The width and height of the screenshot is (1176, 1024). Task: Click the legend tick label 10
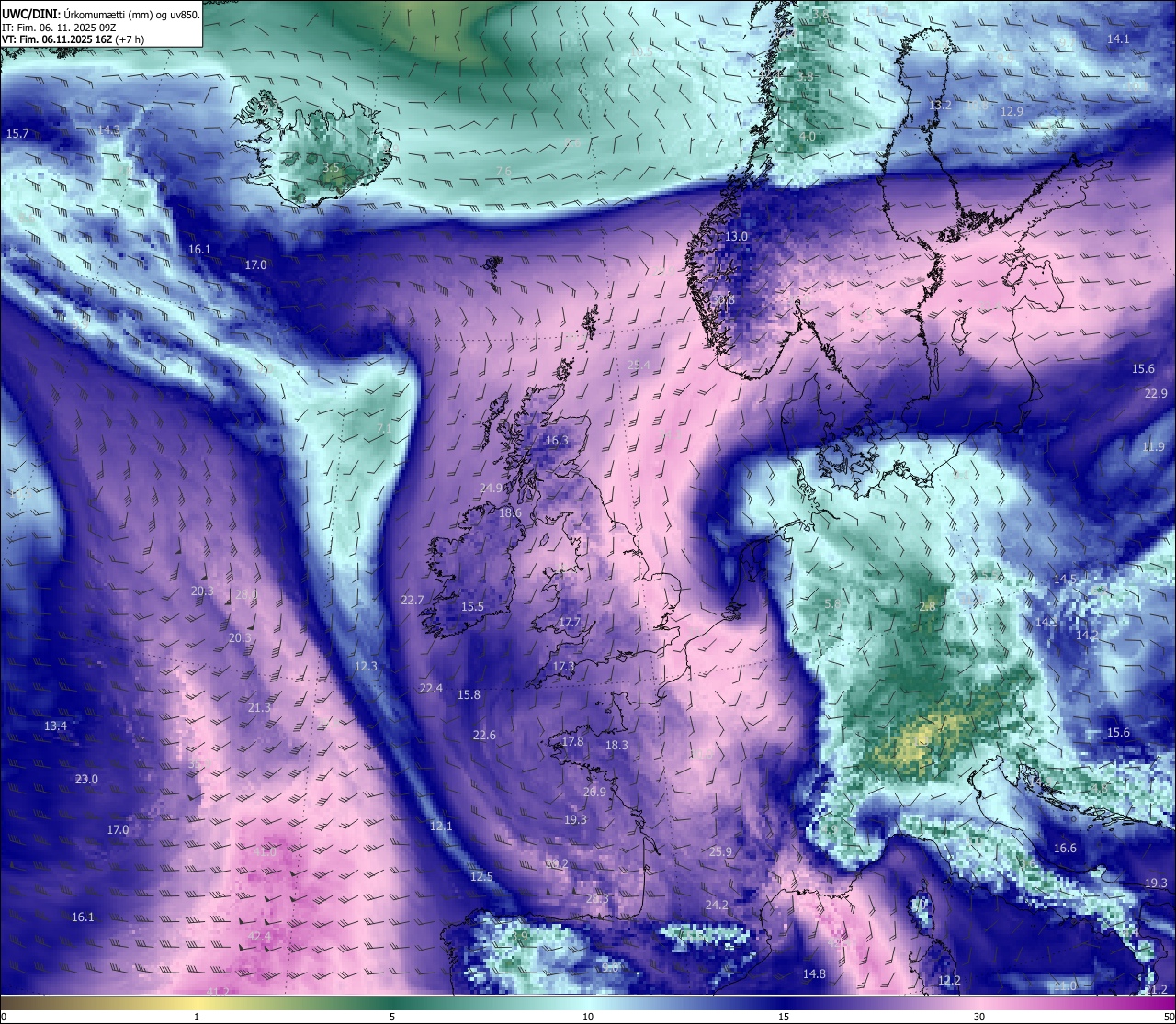(588, 1017)
